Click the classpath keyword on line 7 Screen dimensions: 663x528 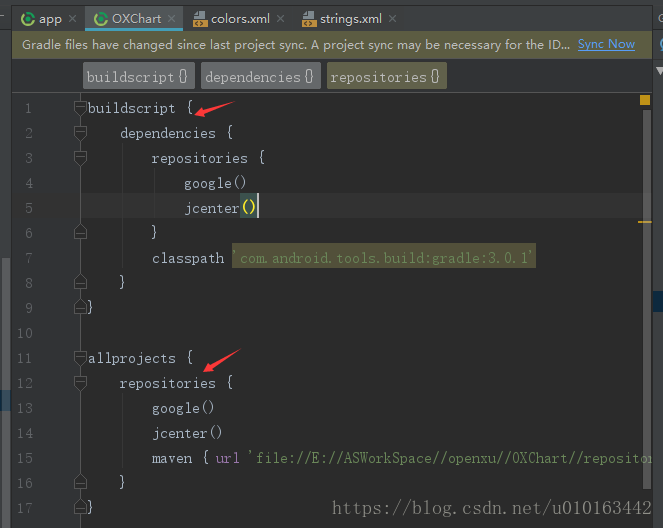point(188,258)
